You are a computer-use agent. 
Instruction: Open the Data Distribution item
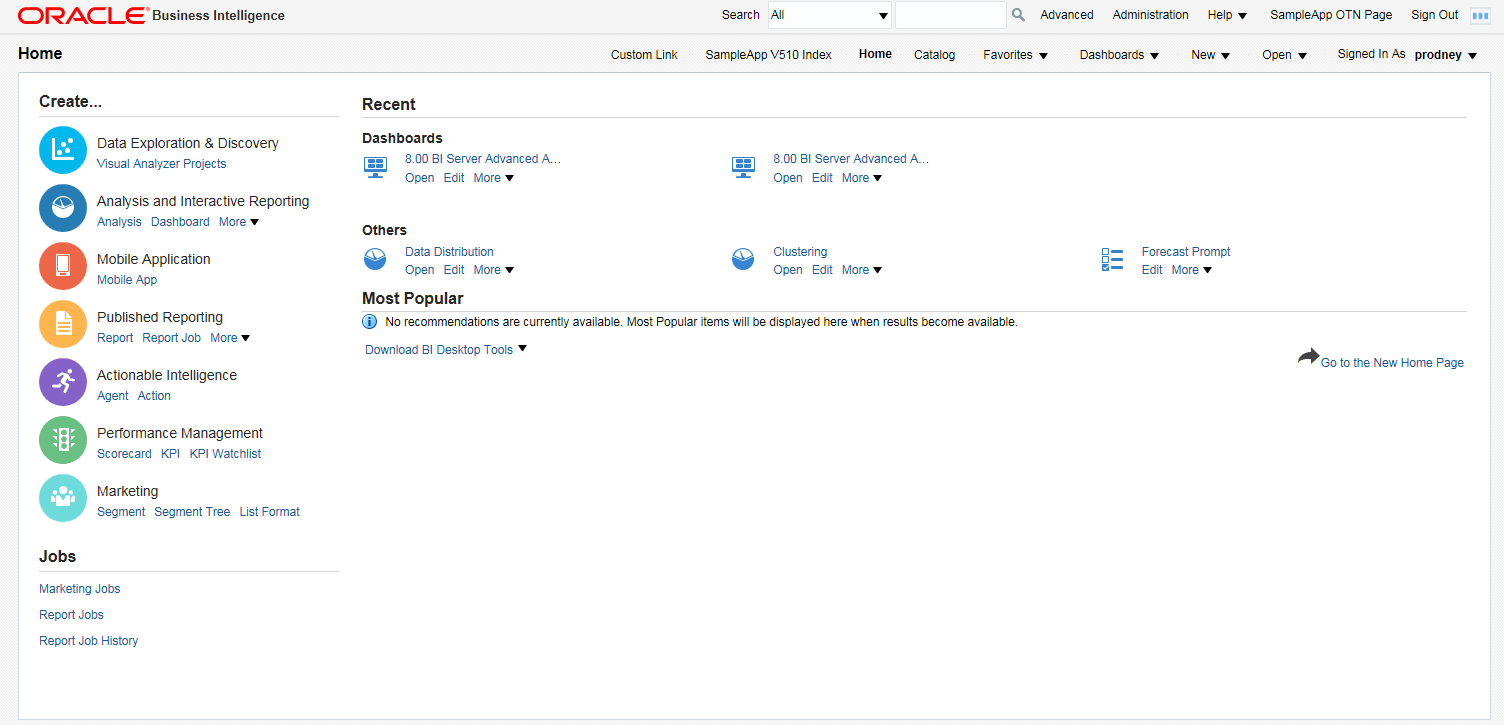click(x=448, y=251)
